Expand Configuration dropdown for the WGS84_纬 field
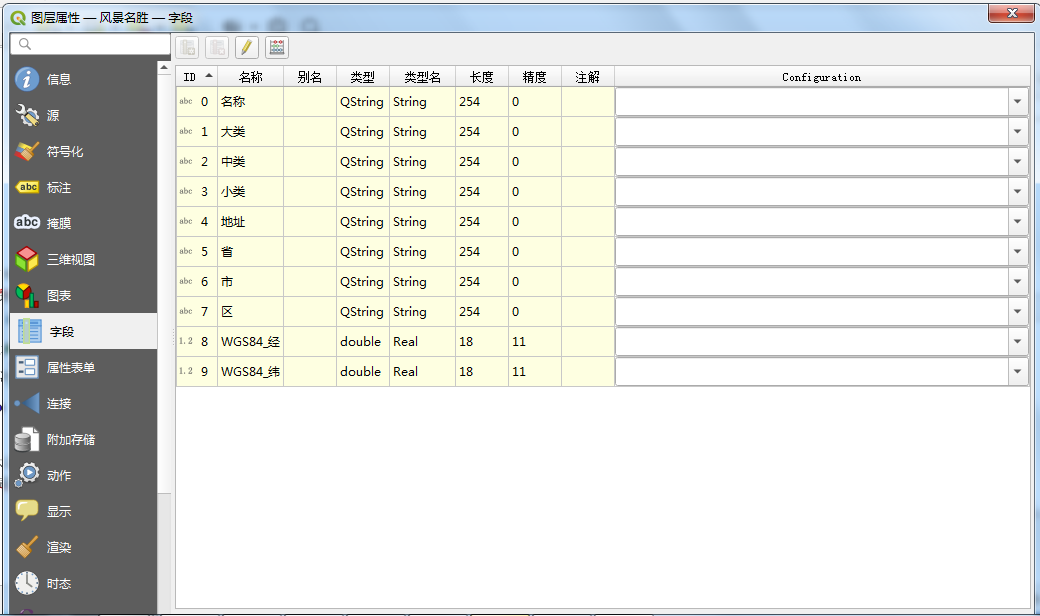1040x616 pixels. (x=1018, y=372)
